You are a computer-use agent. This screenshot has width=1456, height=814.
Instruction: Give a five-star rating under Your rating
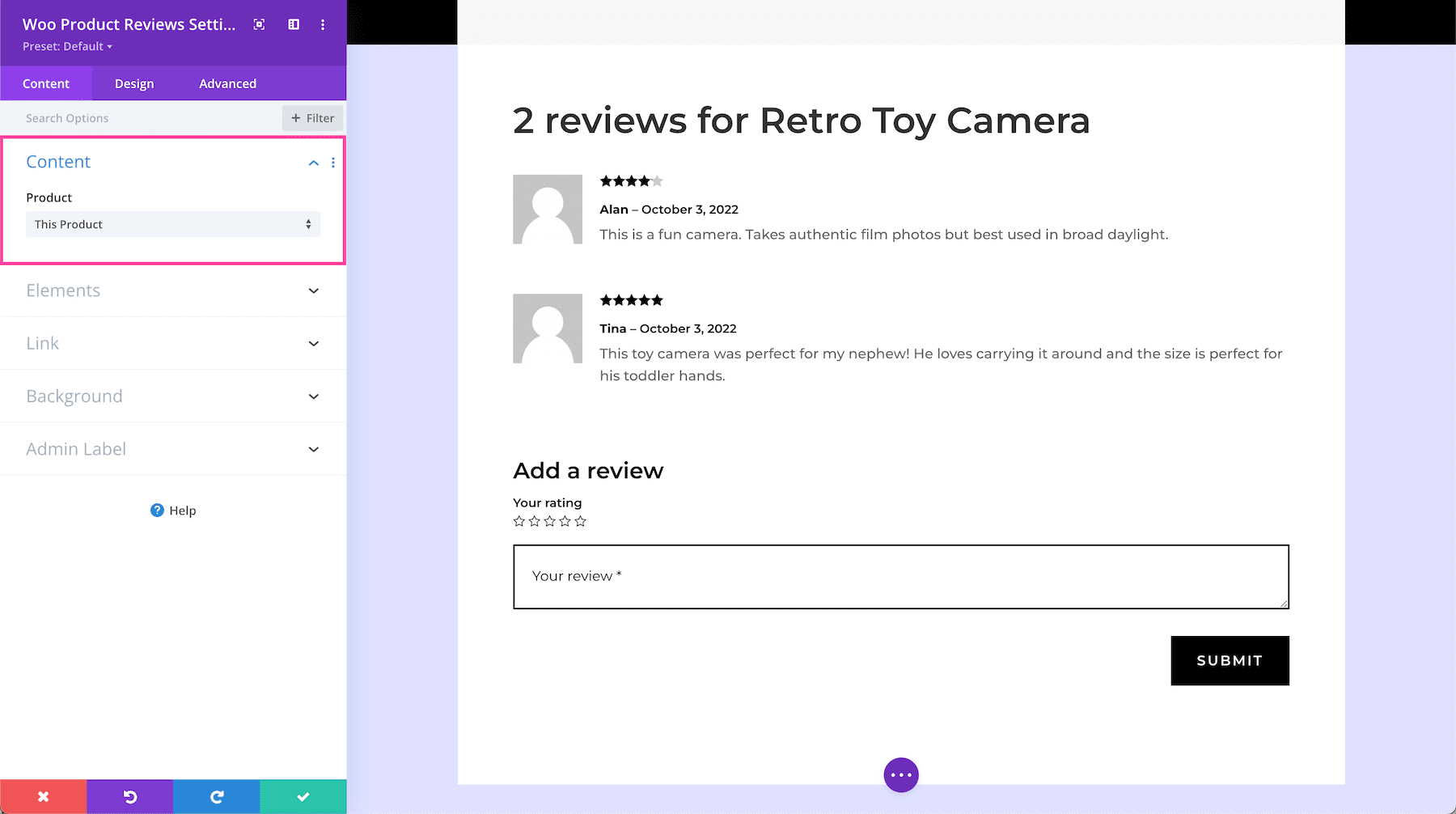[x=580, y=521]
